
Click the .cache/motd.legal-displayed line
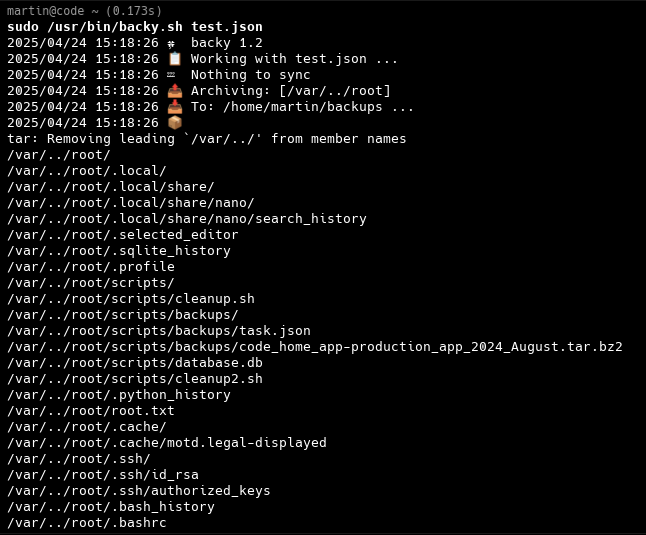[x=166, y=443]
